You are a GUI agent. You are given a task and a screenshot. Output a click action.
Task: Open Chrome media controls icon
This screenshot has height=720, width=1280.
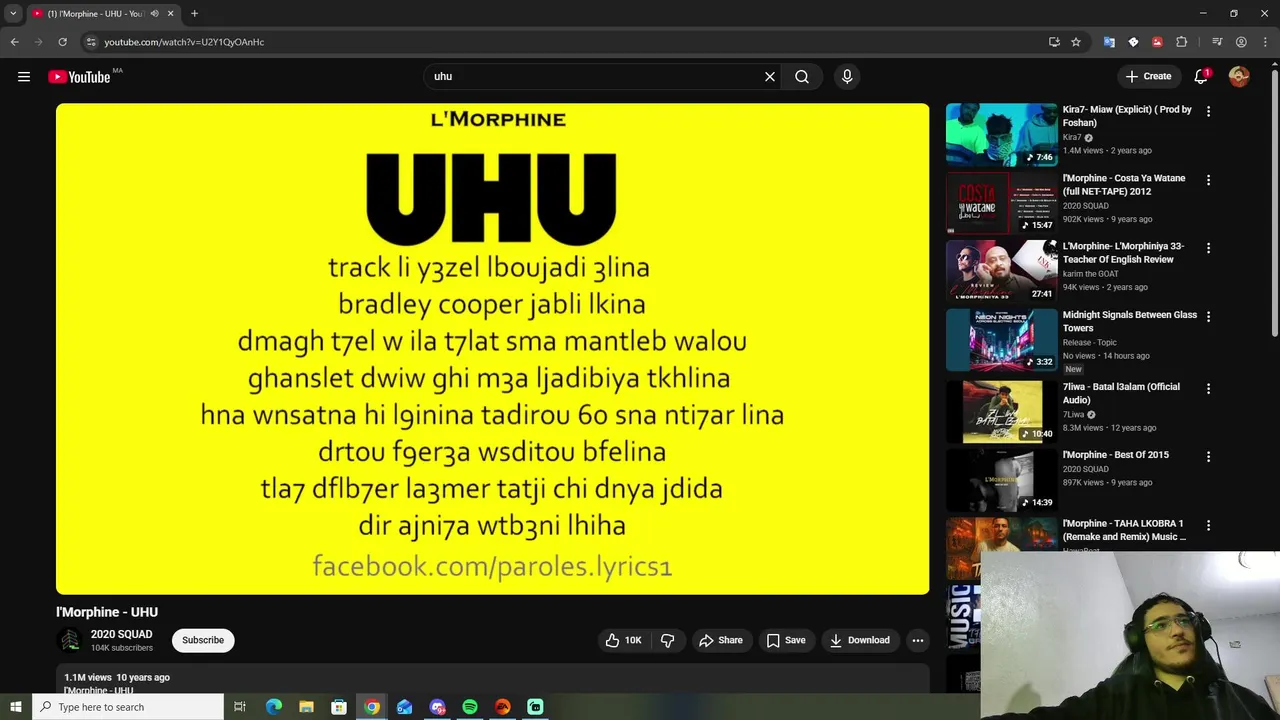point(1217,42)
